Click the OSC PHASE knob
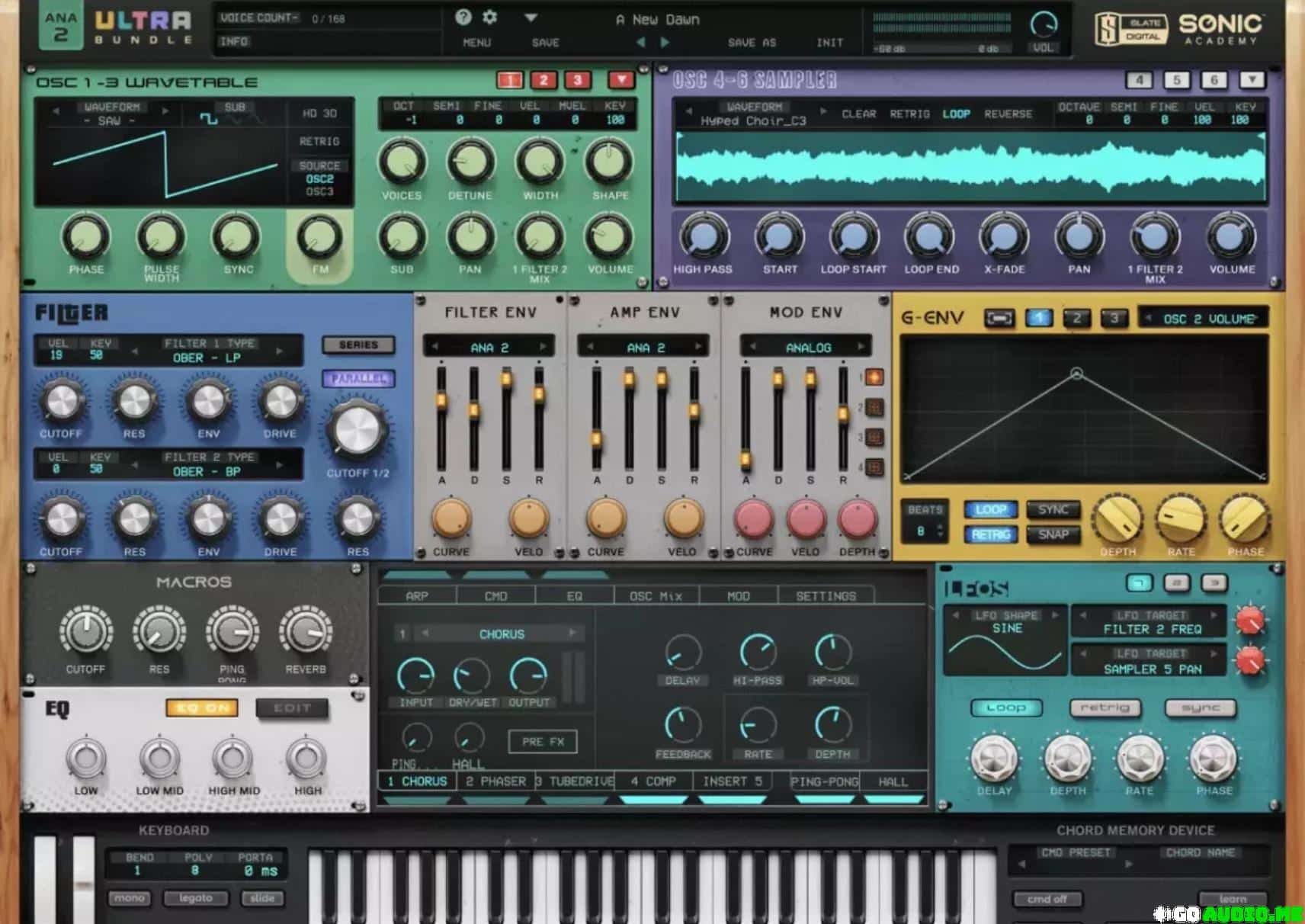This screenshot has height=924, width=1305. click(x=85, y=236)
